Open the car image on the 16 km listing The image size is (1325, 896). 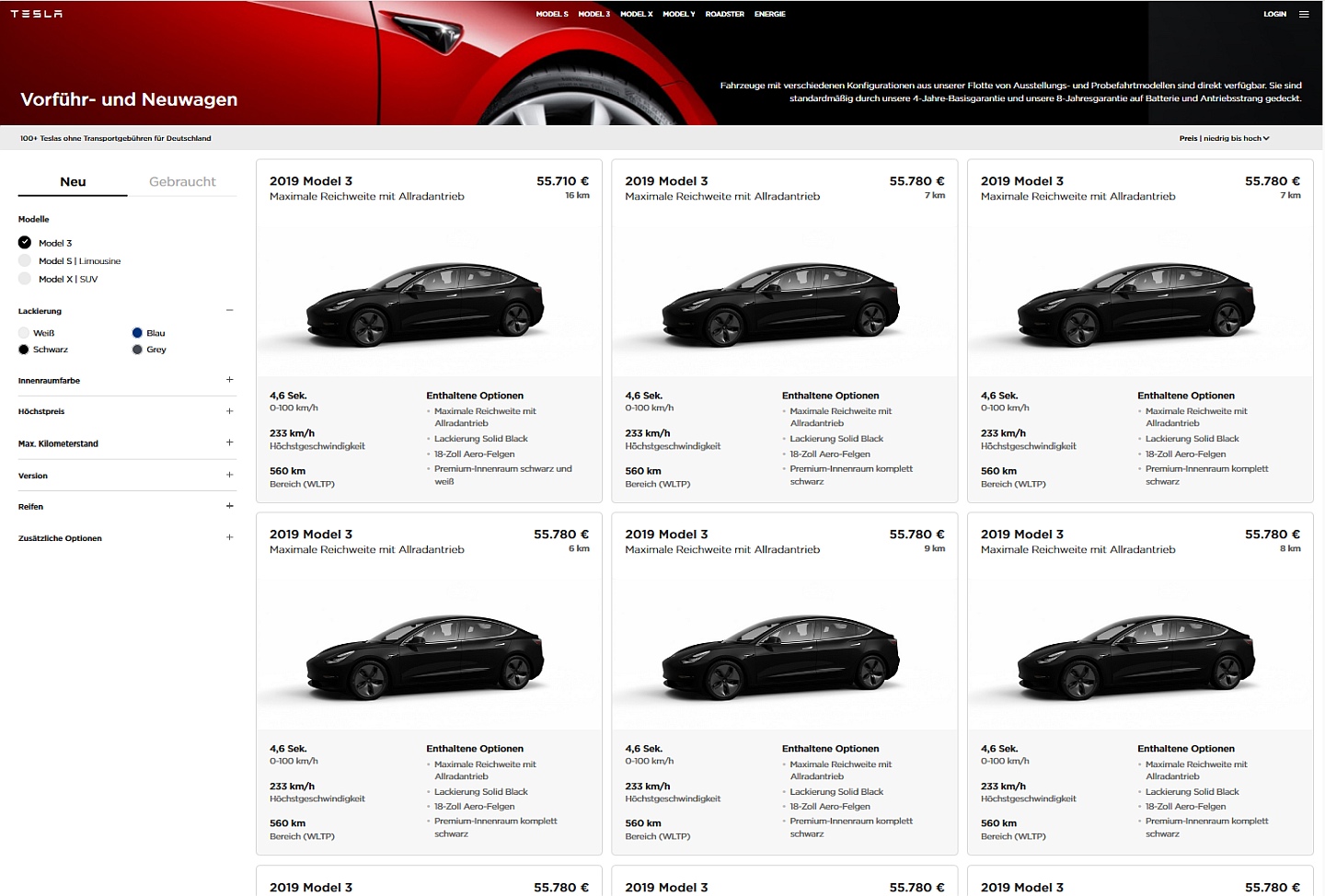point(426,304)
